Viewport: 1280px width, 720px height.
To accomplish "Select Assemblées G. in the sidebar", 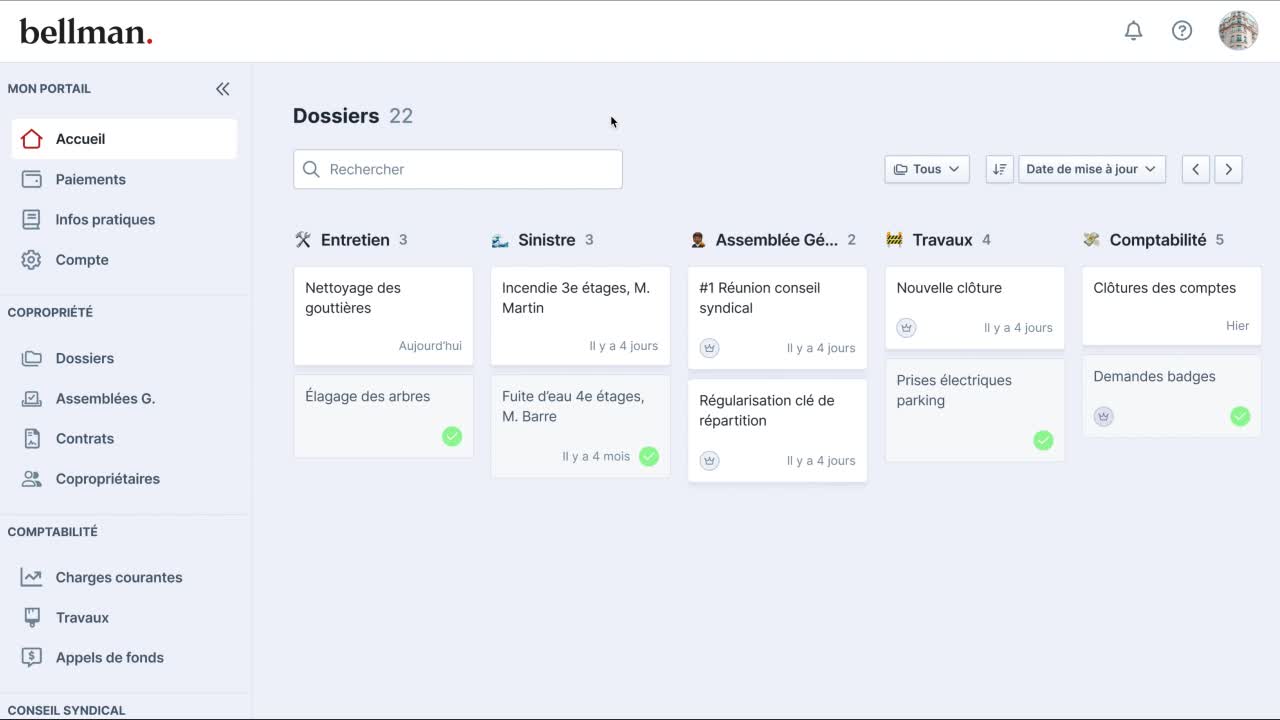I will click(x=105, y=399).
